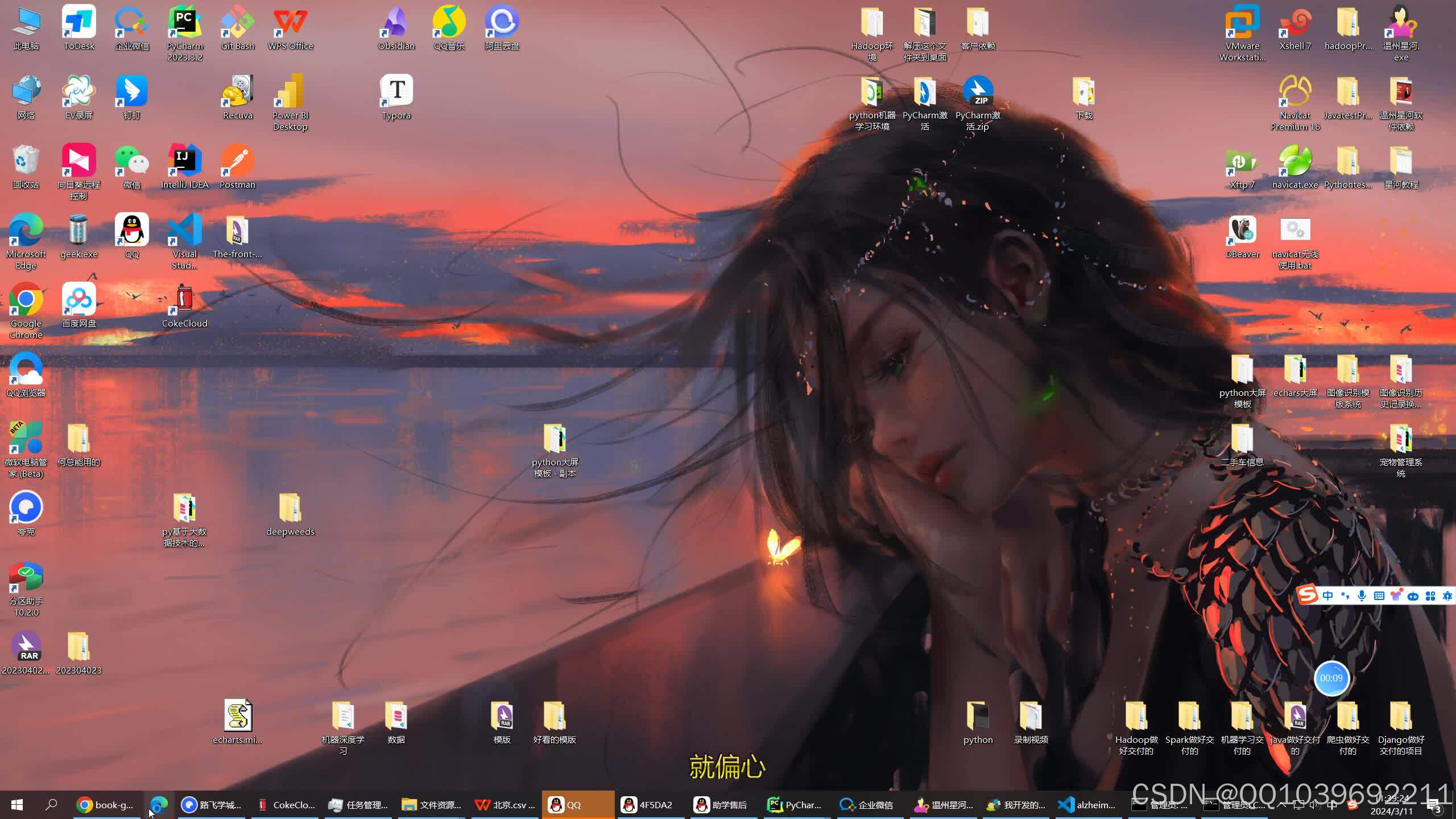This screenshot has height=819, width=1456.
Task: Open 钉钉 desktop shortcut
Action: click(132, 97)
